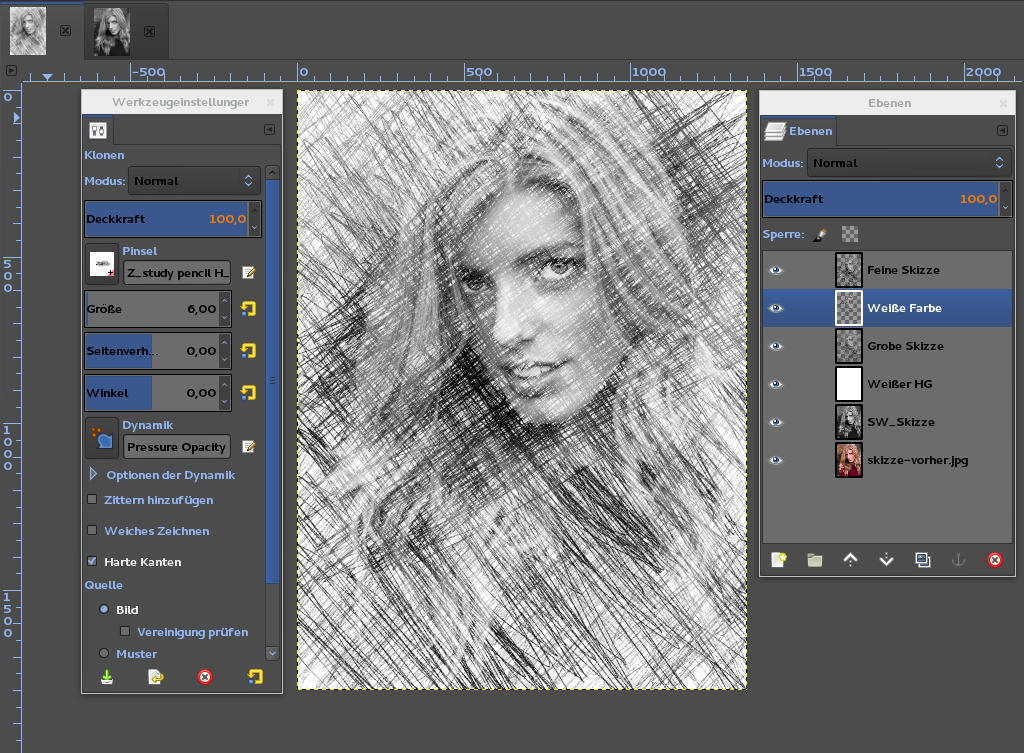
Task: Lower the selected layer one step
Action: (x=886, y=560)
